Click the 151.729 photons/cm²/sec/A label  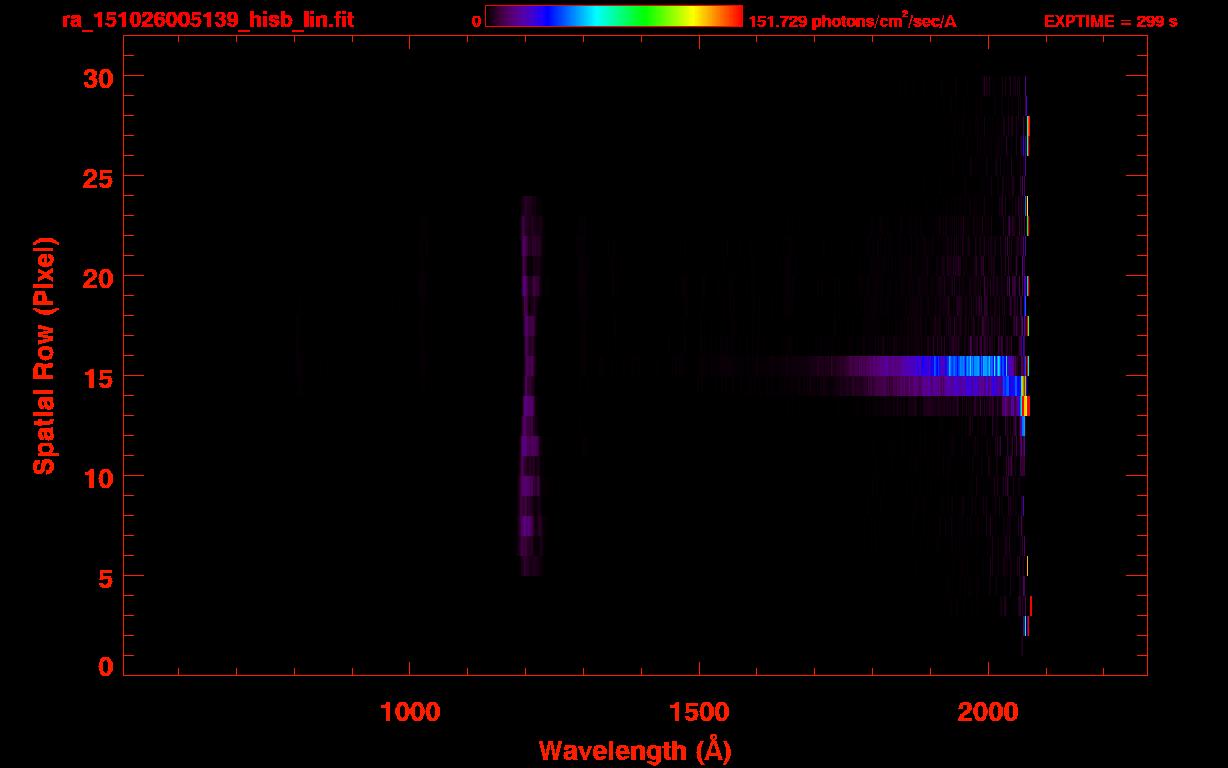coord(852,22)
